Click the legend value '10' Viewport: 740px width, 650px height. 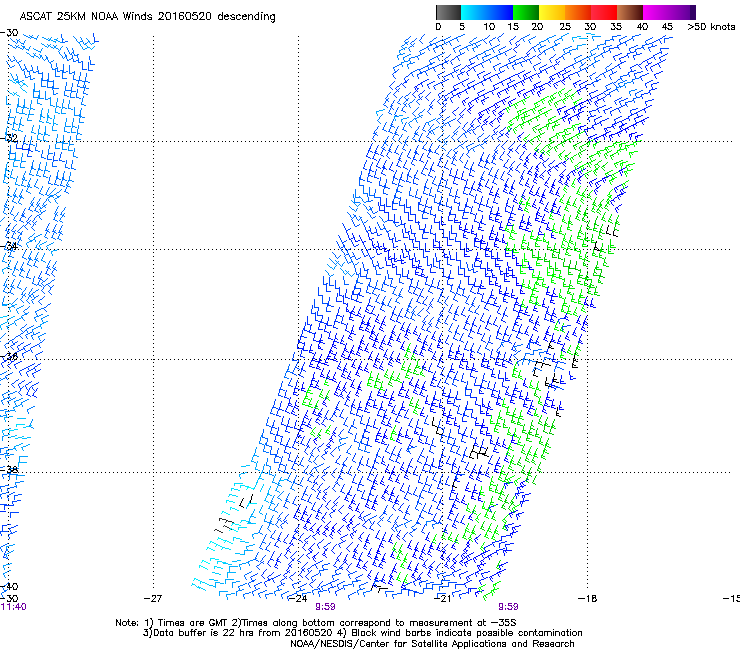tap(489, 27)
